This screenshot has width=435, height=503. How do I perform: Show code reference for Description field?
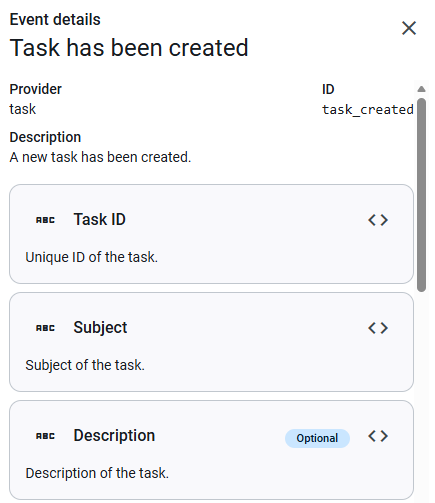pos(378,436)
